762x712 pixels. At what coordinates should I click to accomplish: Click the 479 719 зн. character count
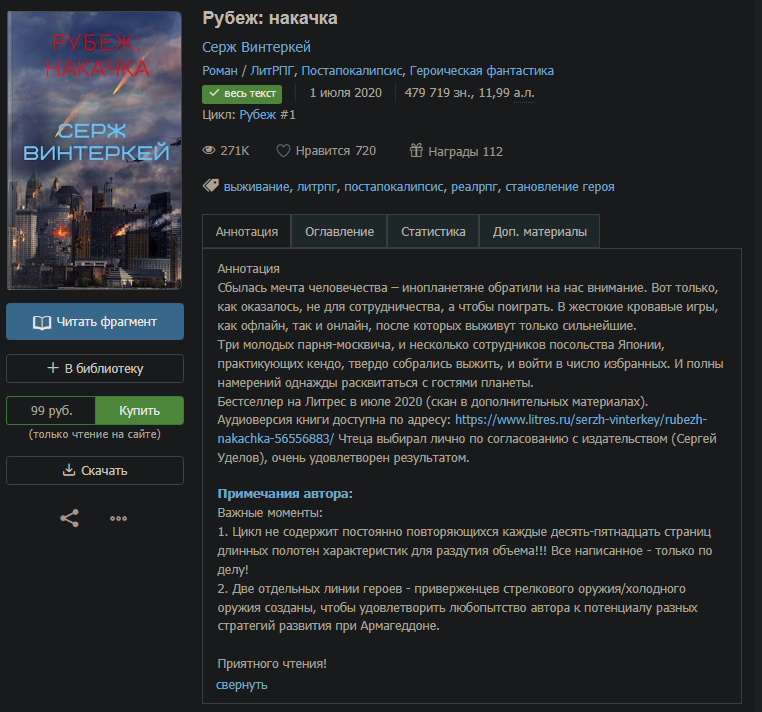tap(437, 93)
